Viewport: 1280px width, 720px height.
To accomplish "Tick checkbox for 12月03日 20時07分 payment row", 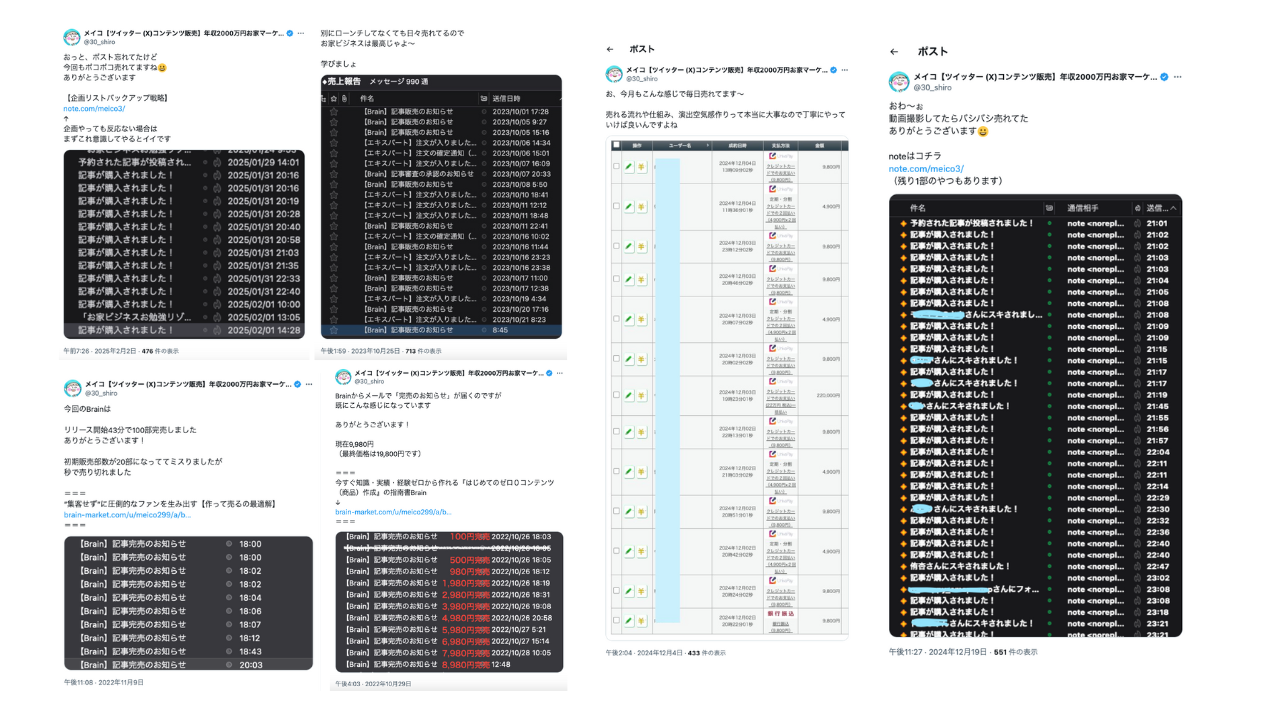I will [616, 320].
